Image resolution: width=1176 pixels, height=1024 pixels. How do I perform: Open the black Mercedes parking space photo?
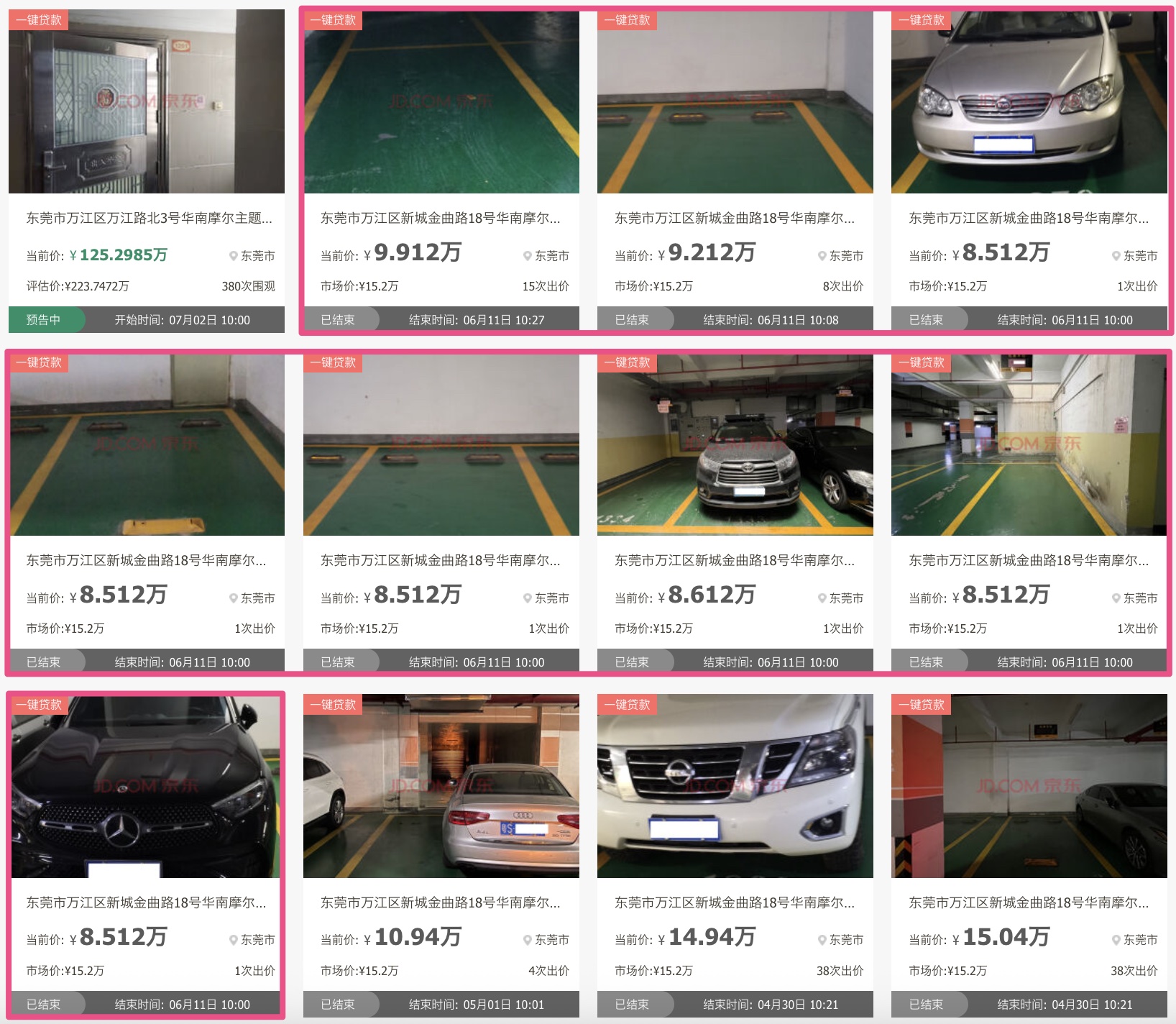click(x=147, y=786)
